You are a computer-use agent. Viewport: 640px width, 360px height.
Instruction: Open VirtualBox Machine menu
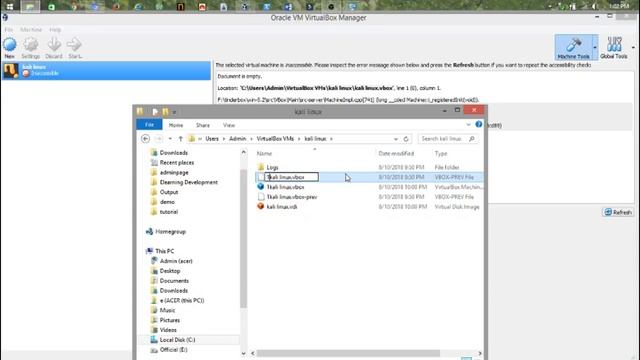click(31, 30)
